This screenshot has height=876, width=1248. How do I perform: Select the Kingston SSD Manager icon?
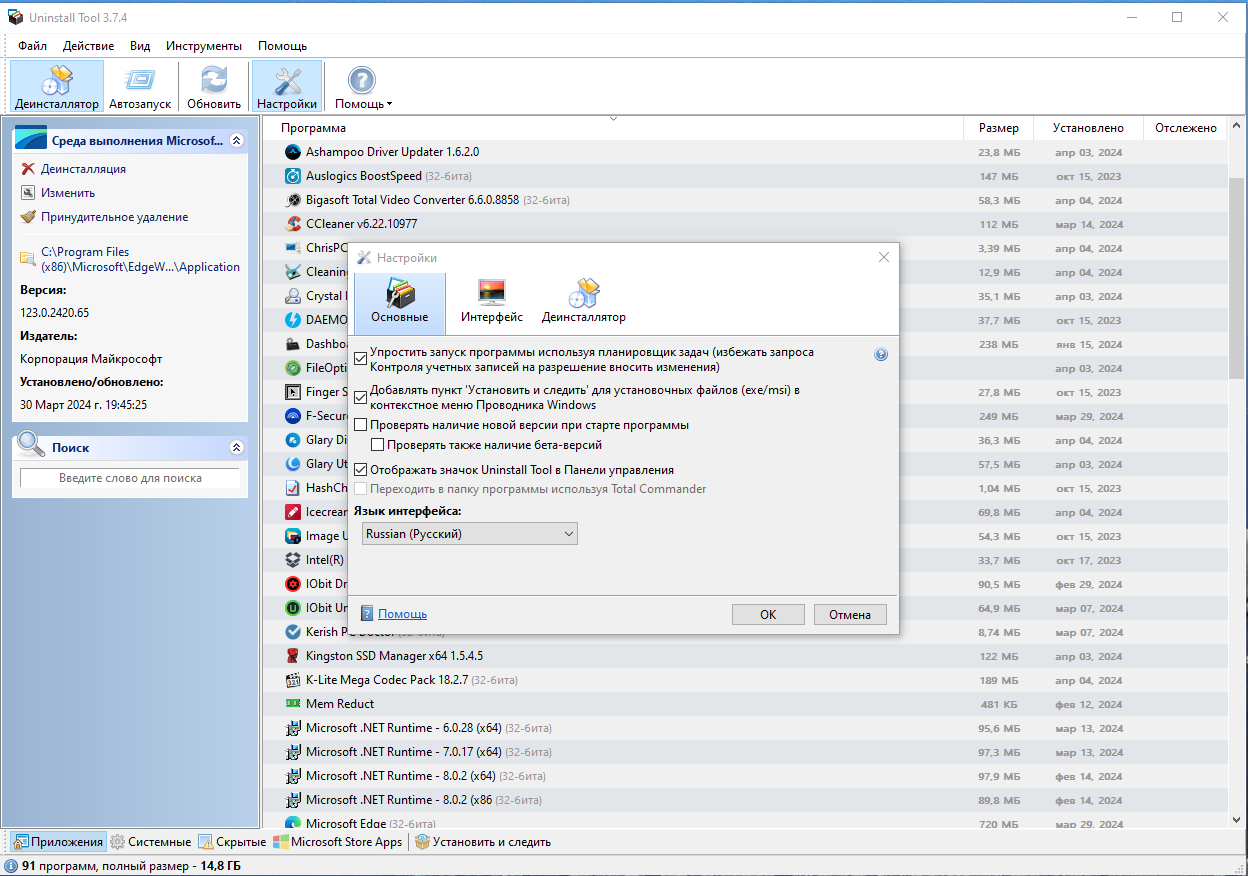(x=293, y=656)
